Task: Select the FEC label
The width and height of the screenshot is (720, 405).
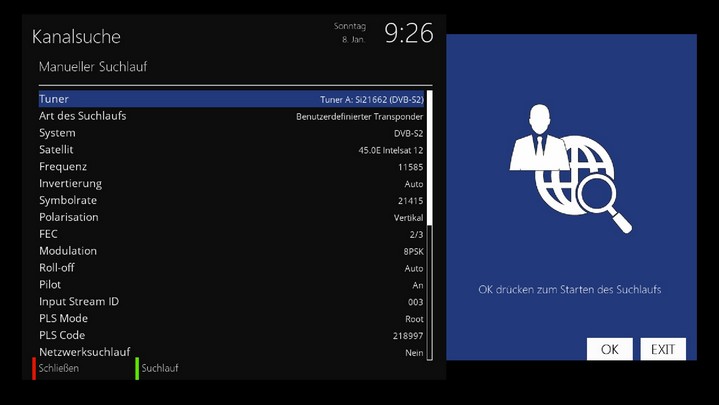Action: (x=48, y=234)
